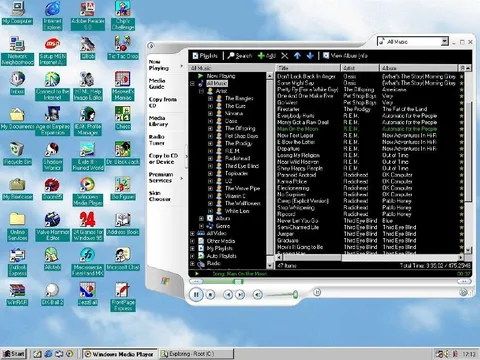Screen dimensions: 480x360
Task: Move item up with blue up arrow
Action: click(x=297, y=56)
